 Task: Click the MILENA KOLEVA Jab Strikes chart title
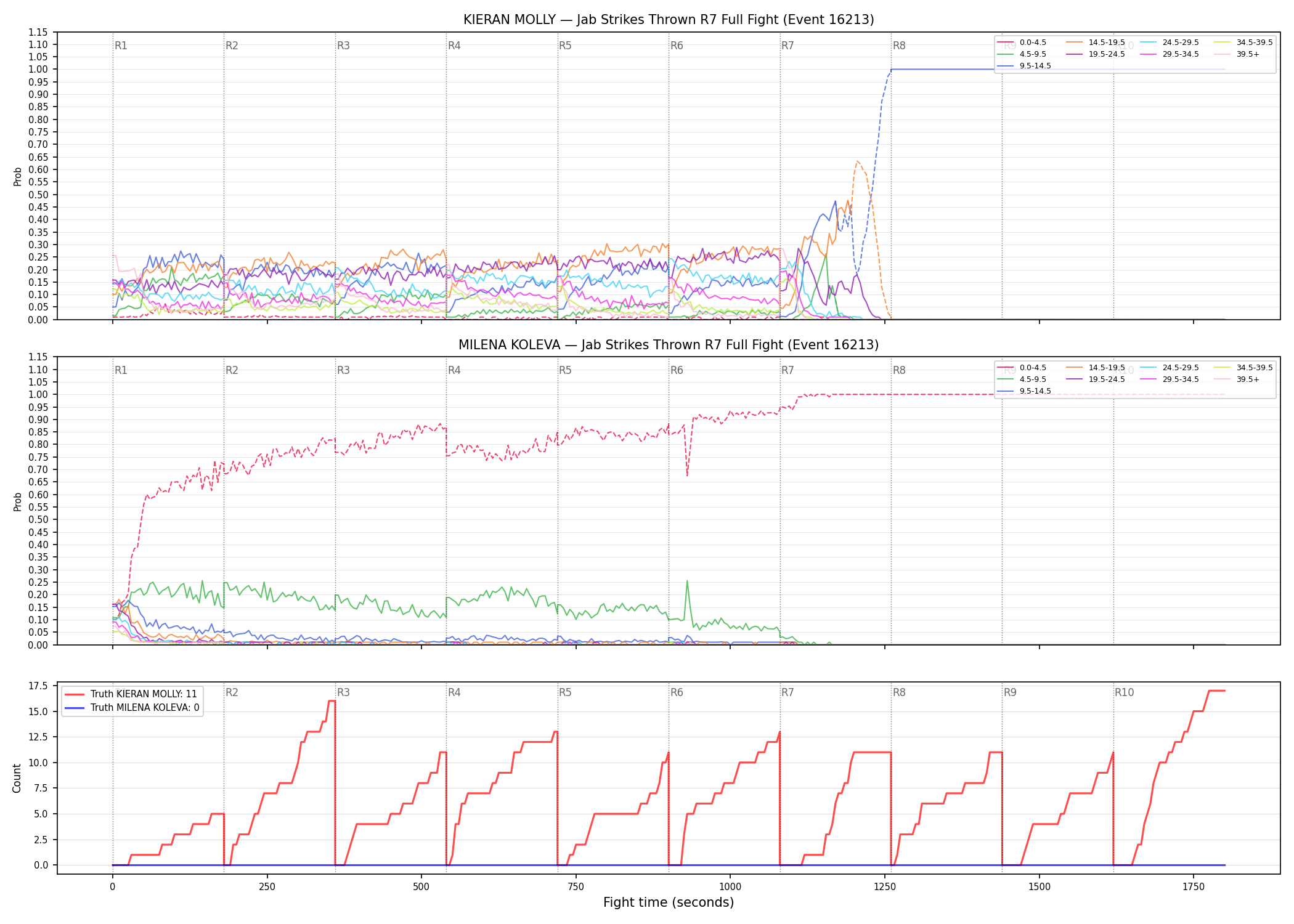pyautogui.click(x=669, y=345)
